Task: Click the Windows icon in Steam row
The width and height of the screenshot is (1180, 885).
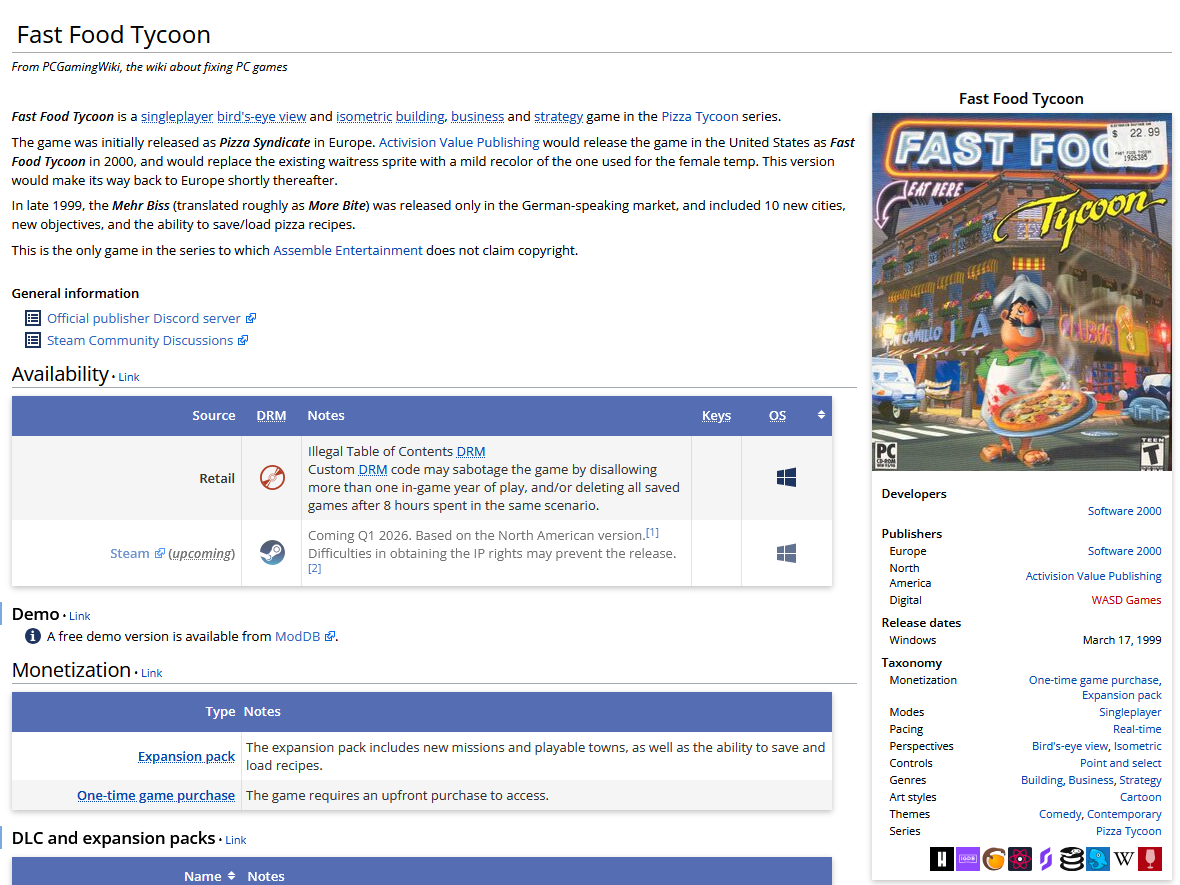Action: click(786, 553)
